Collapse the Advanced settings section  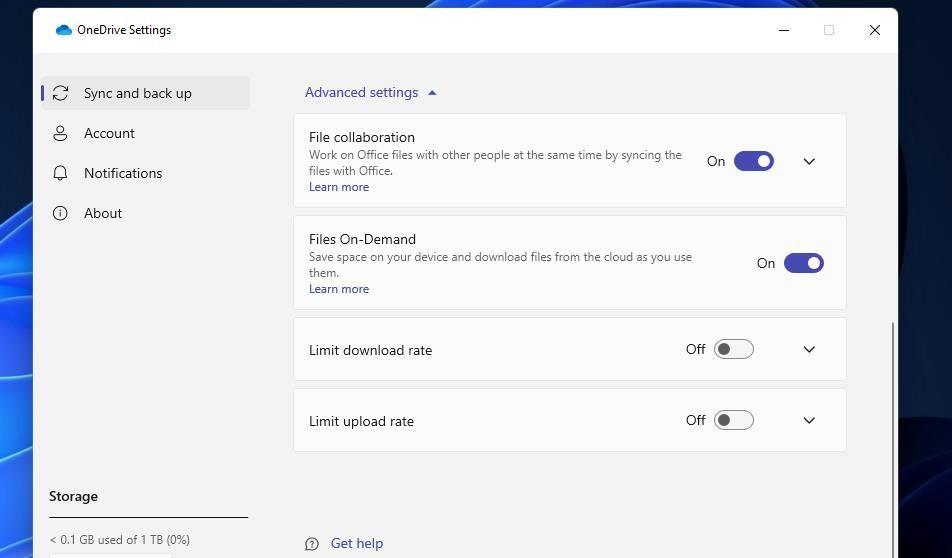370,92
